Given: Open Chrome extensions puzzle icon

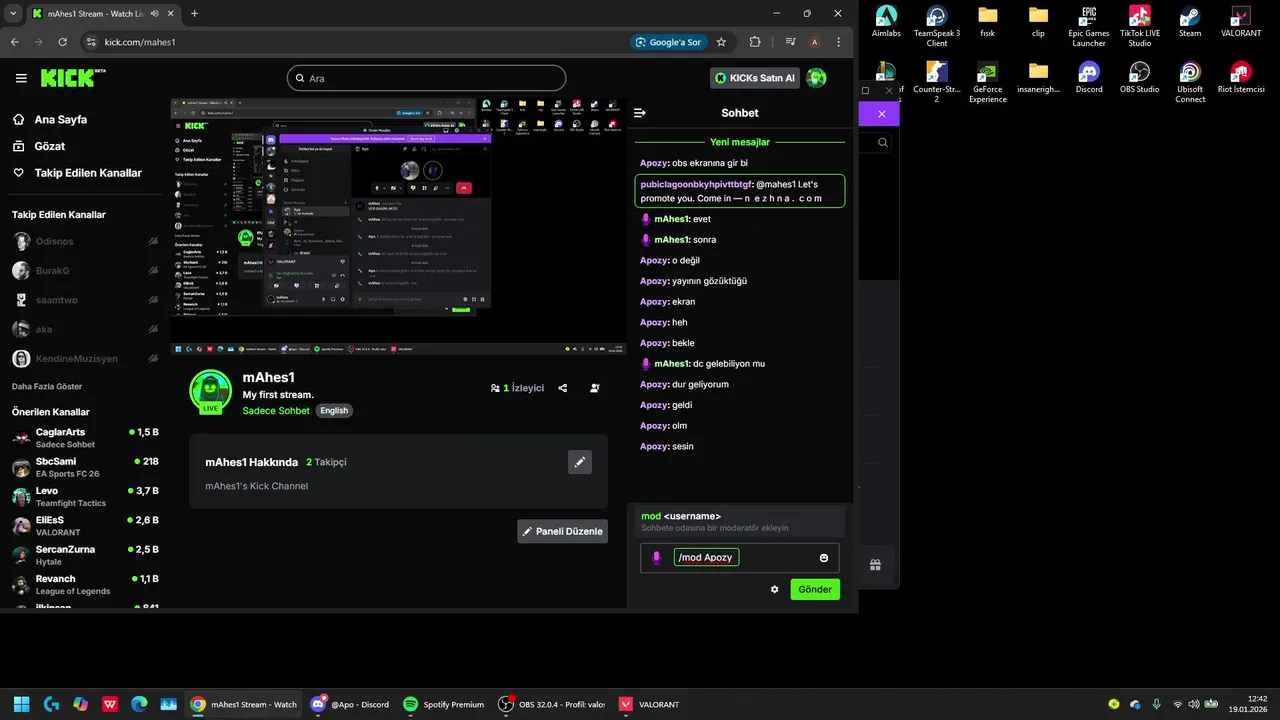Looking at the screenshot, I should click(x=755, y=42).
